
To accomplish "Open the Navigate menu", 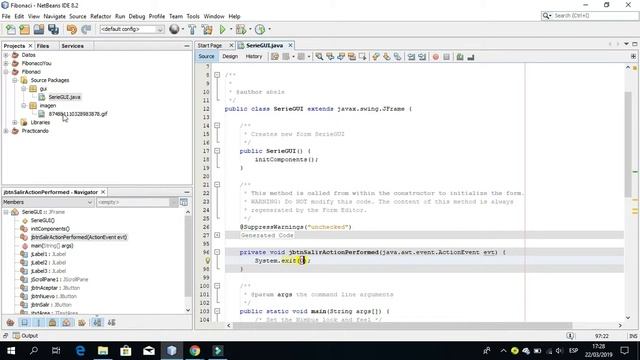I will (x=54, y=16).
